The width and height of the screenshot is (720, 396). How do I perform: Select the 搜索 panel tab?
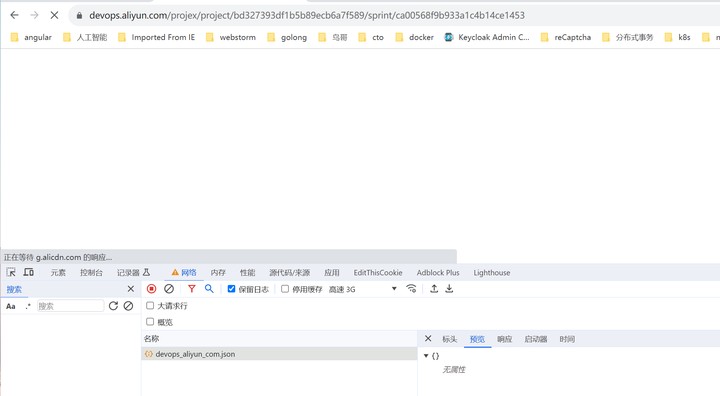(x=14, y=289)
